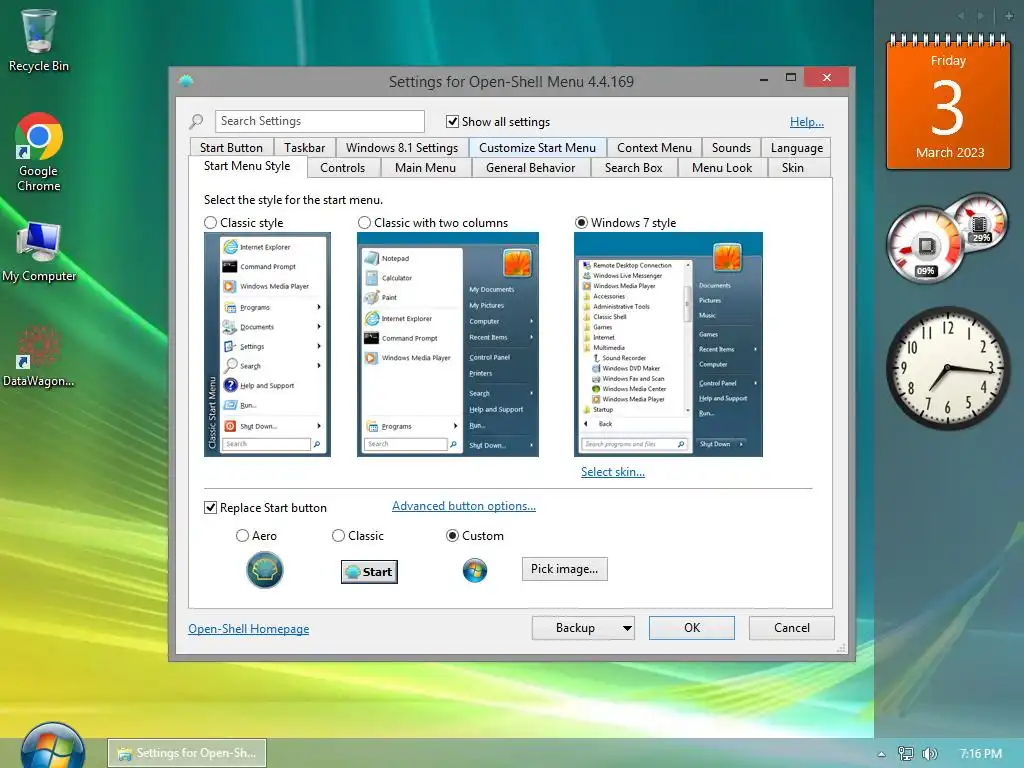Viewport: 1024px width, 768px height.
Task: Click the add gadget plus icon
Action: point(1008,16)
